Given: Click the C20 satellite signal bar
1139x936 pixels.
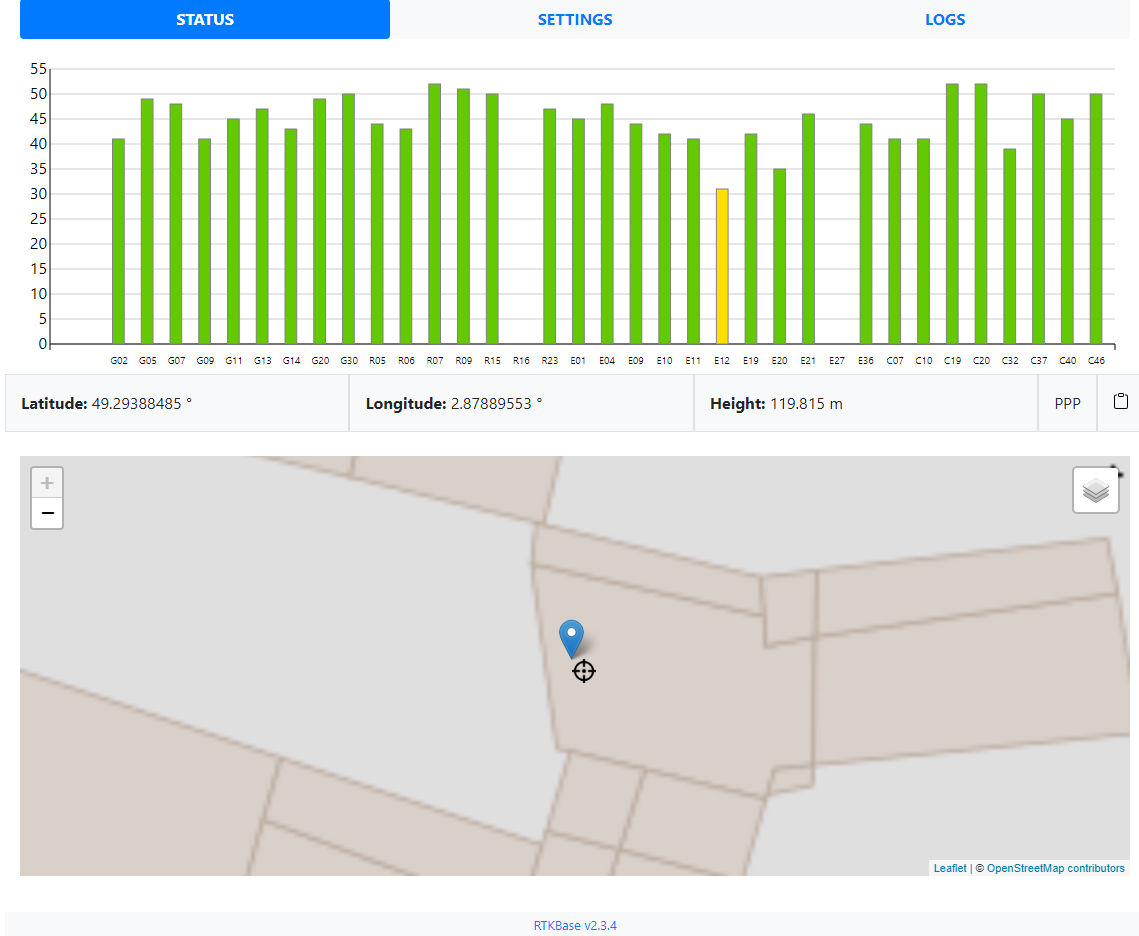Looking at the screenshot, I should pos(981,214).
